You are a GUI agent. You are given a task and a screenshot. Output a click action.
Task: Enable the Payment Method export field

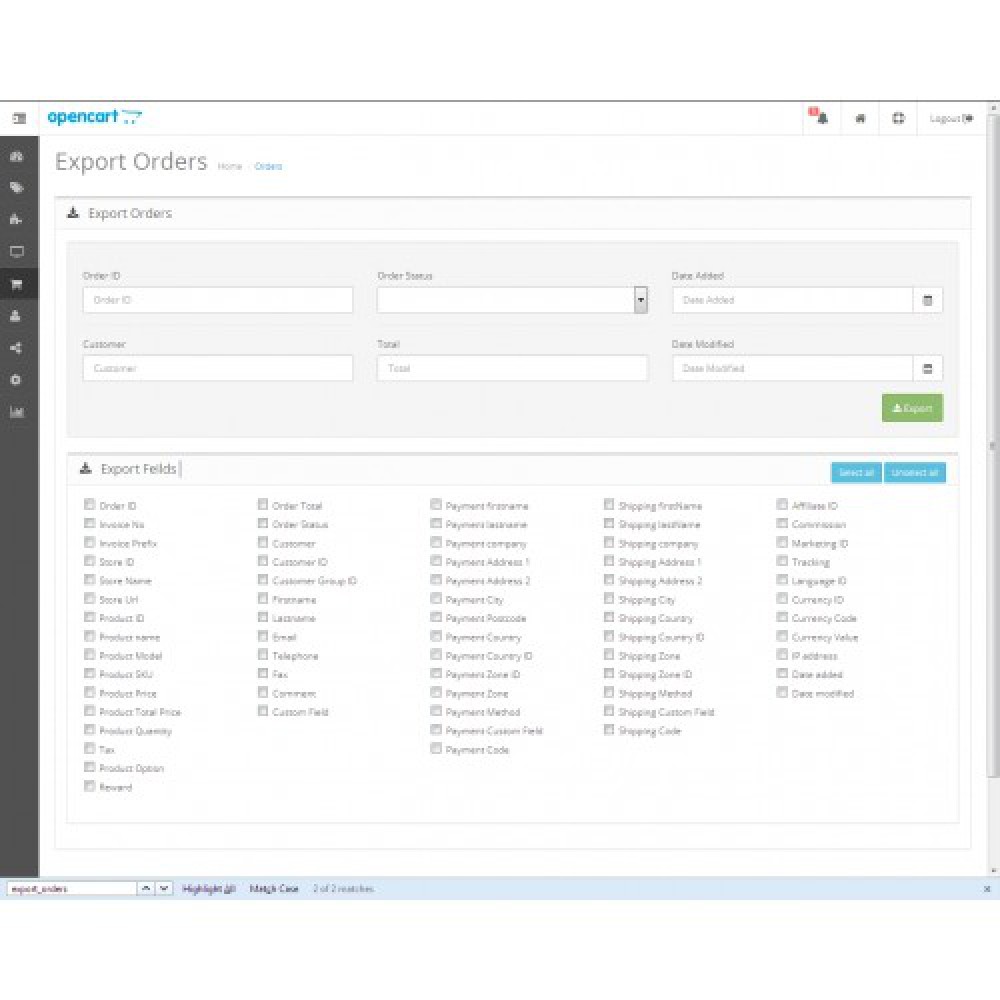(436, 712)
